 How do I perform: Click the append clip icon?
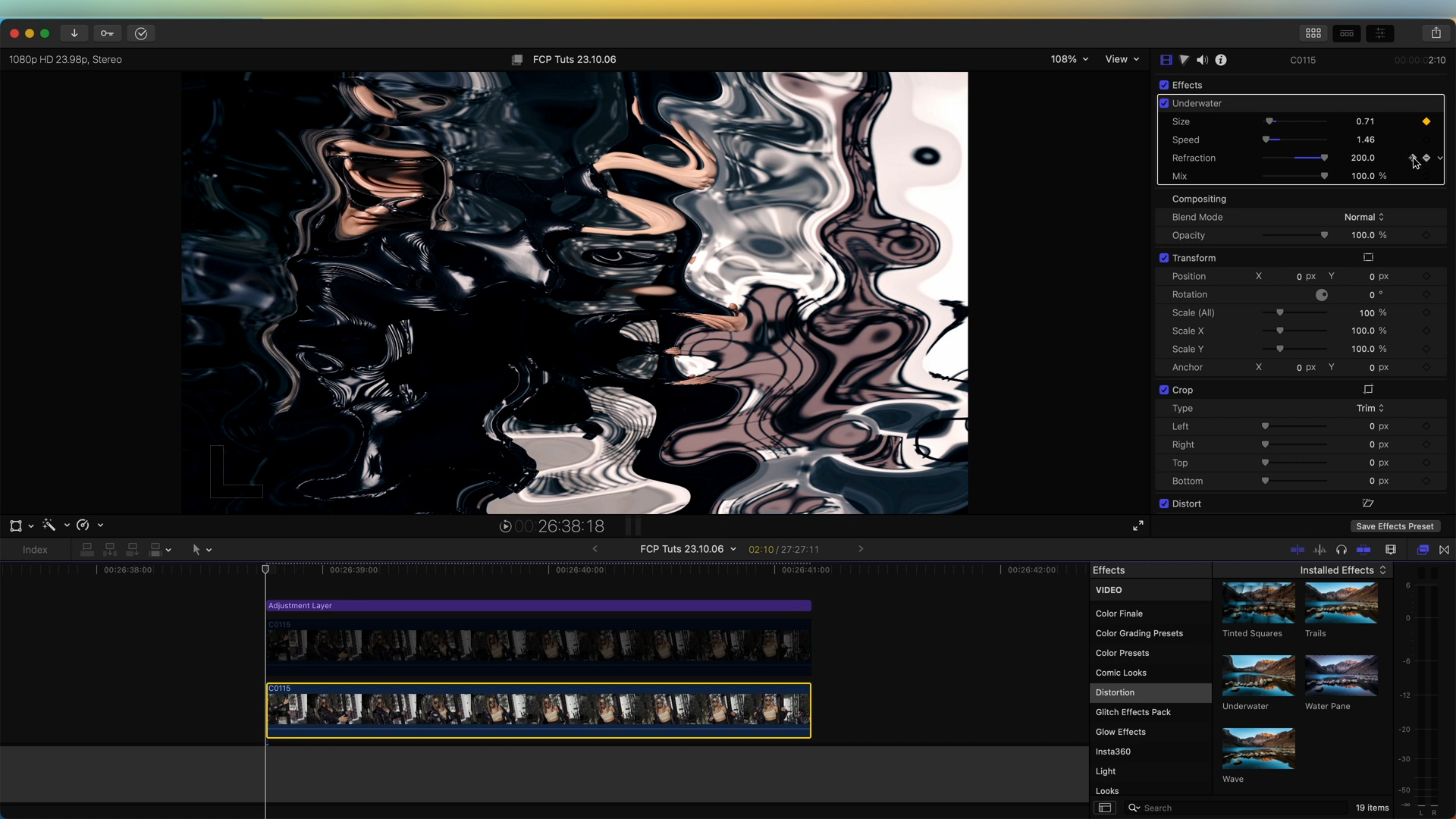point(133,550)
